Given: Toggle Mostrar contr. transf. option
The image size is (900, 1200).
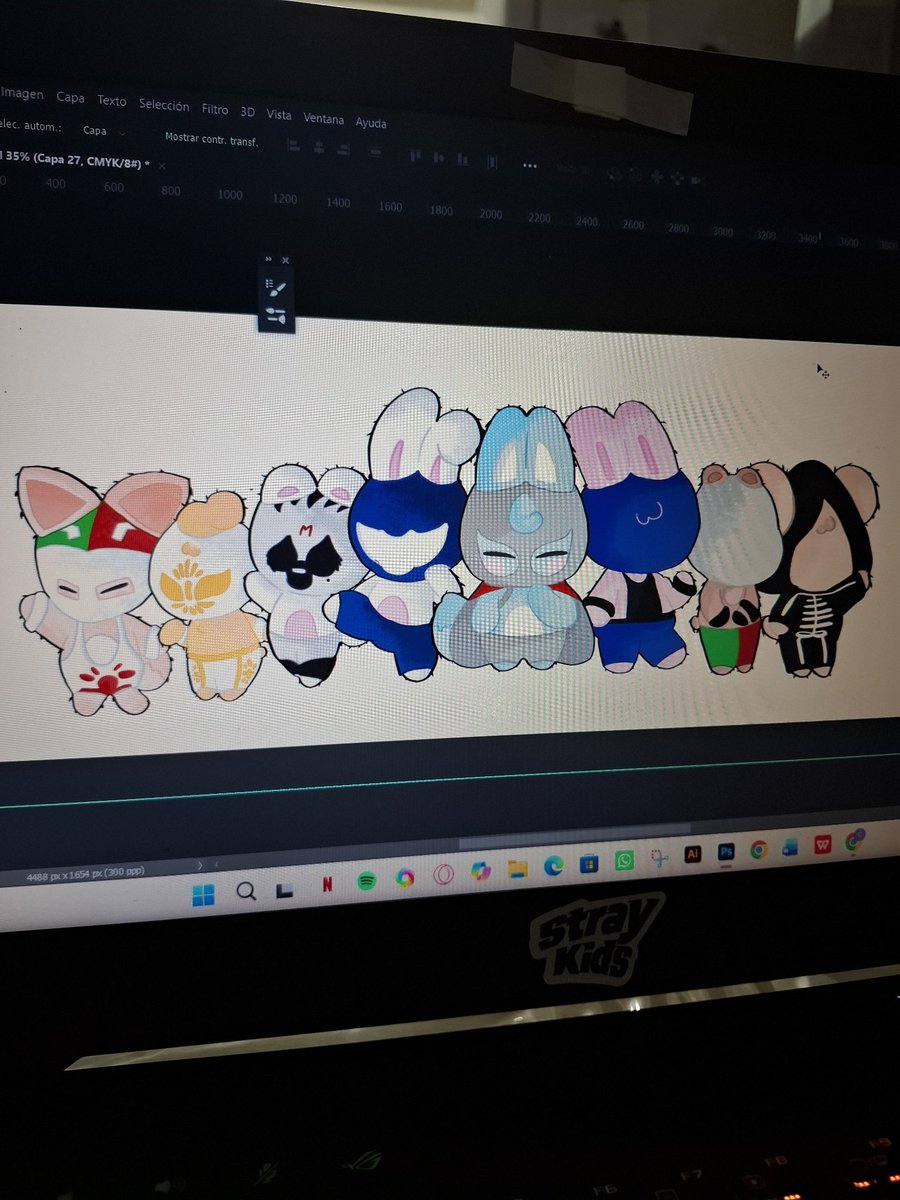Looking at the screenshot, I should [211, 139].
